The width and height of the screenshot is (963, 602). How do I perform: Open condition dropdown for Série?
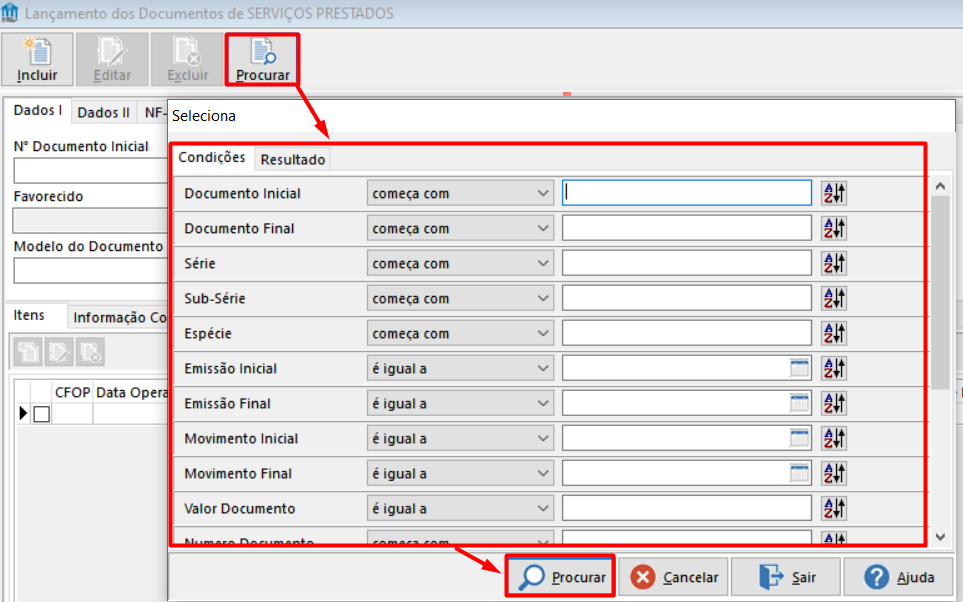coord(460,264)
